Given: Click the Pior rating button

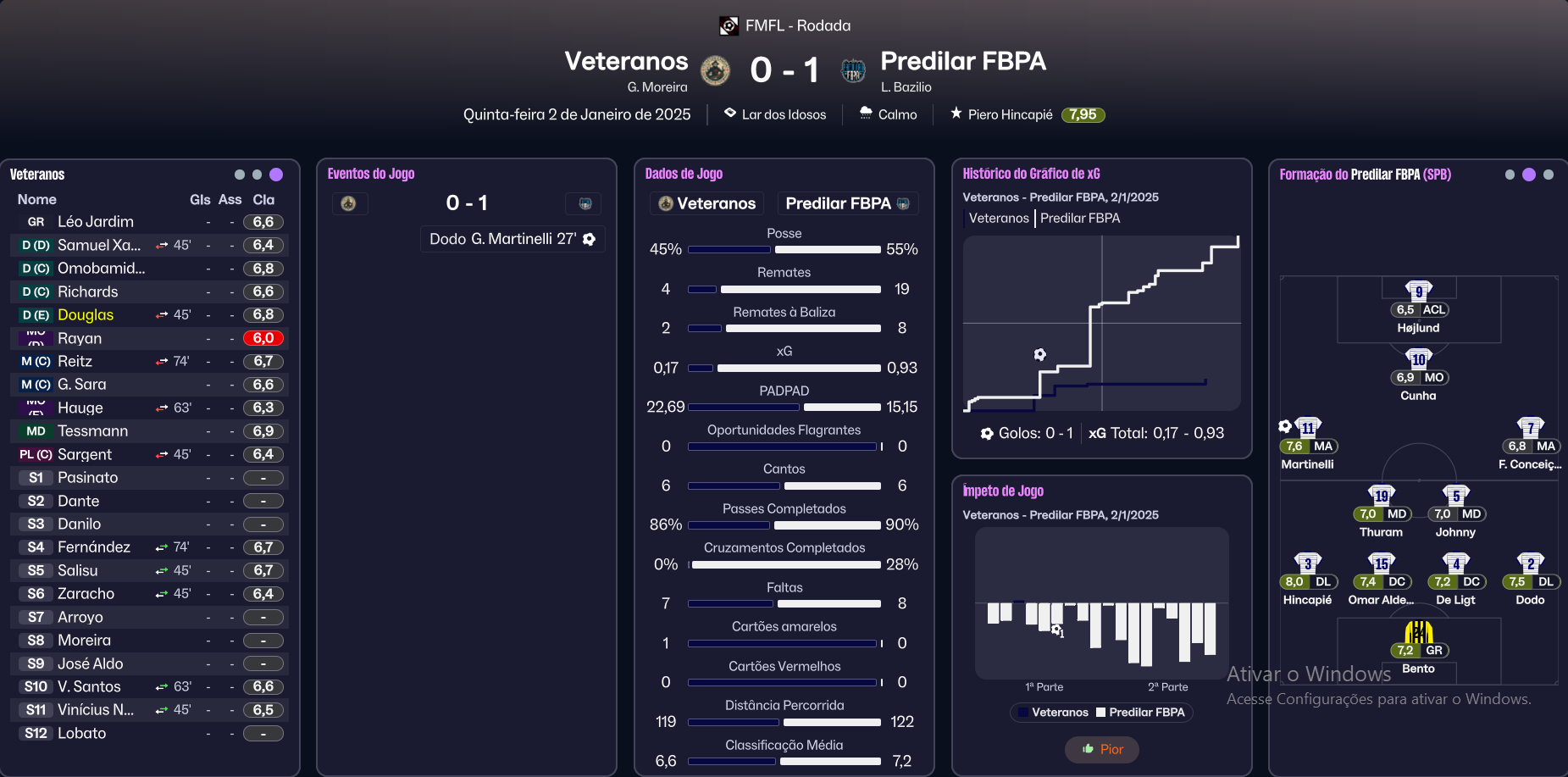Looking at the screenshot, I should pos(1102,749).
